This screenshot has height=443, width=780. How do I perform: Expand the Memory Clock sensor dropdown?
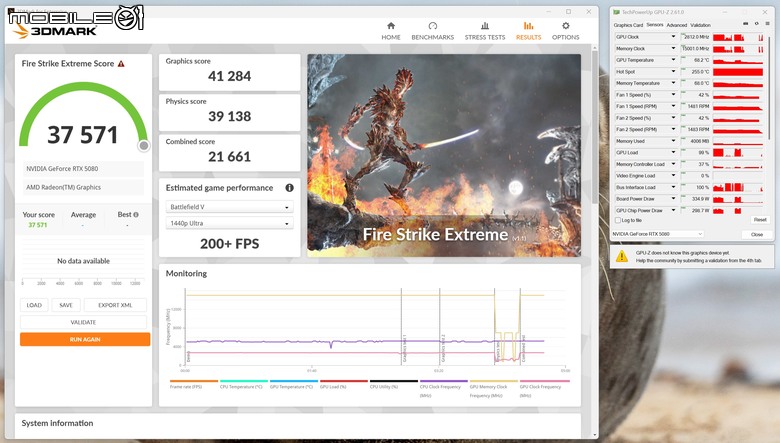673,49
